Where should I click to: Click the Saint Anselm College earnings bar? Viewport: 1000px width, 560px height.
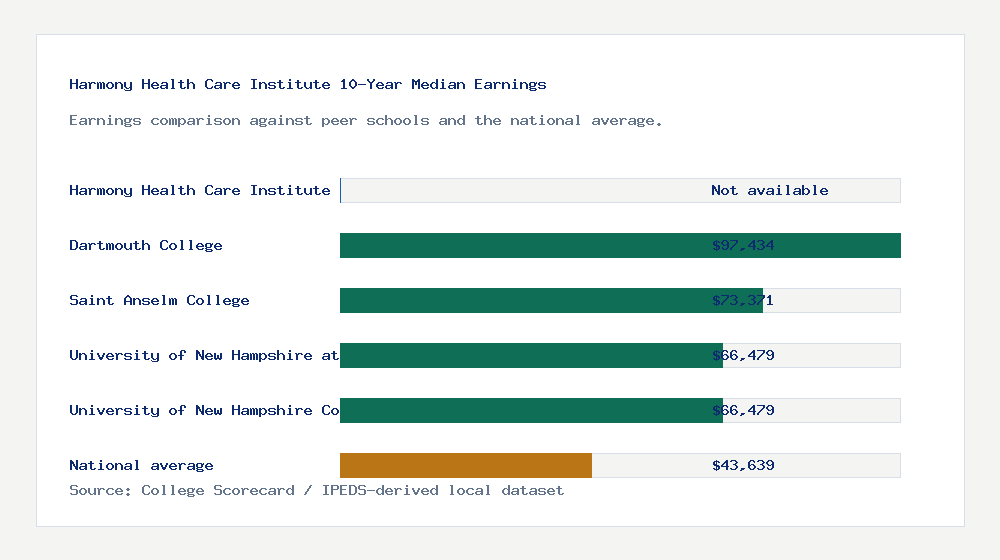551,300
